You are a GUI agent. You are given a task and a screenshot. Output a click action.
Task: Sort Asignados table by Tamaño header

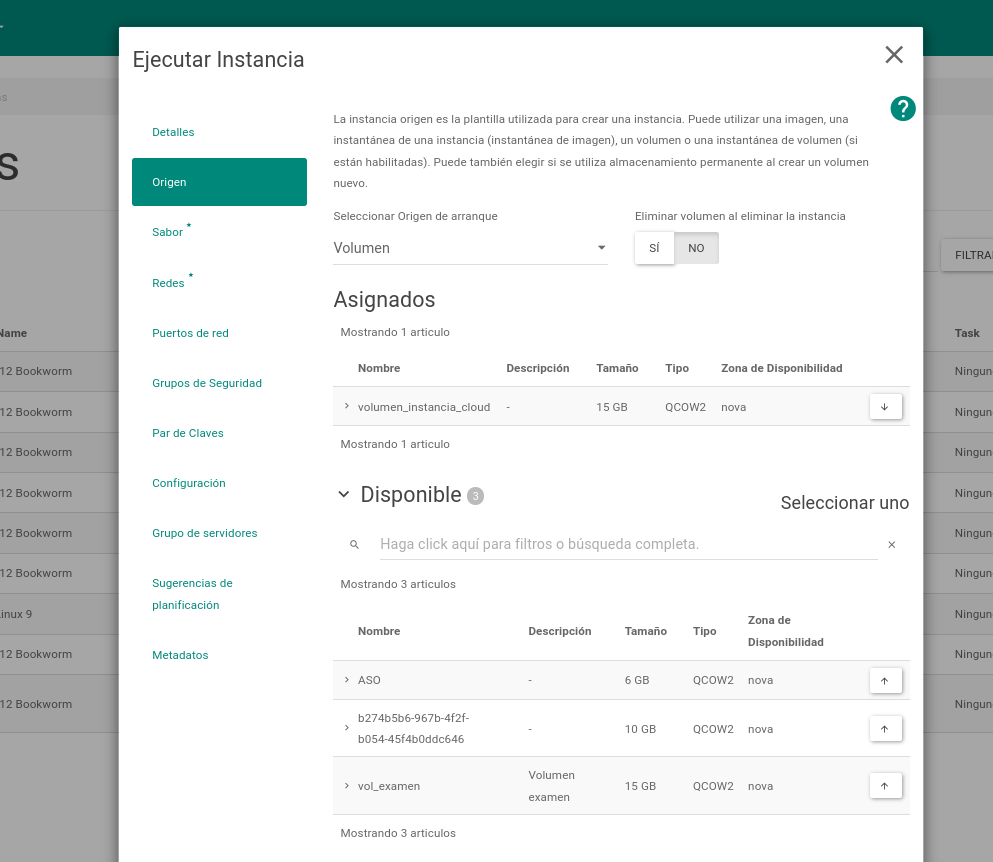[617, 368]
